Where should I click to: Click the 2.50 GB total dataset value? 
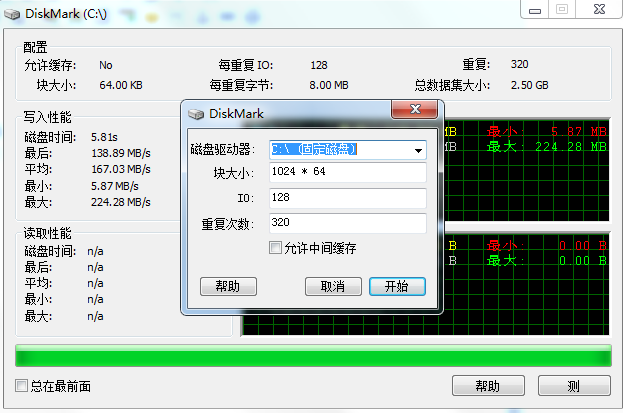529,85
